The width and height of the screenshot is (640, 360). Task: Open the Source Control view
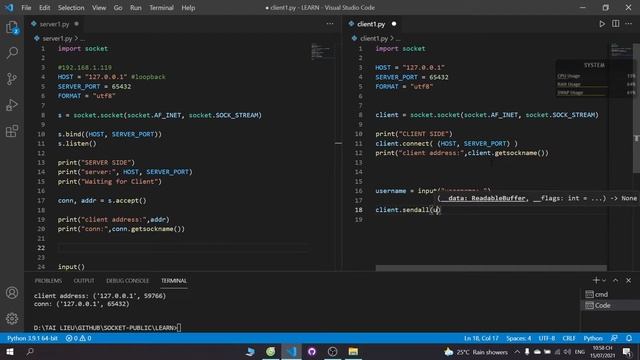pyautogui.click(x=12, y=79)
